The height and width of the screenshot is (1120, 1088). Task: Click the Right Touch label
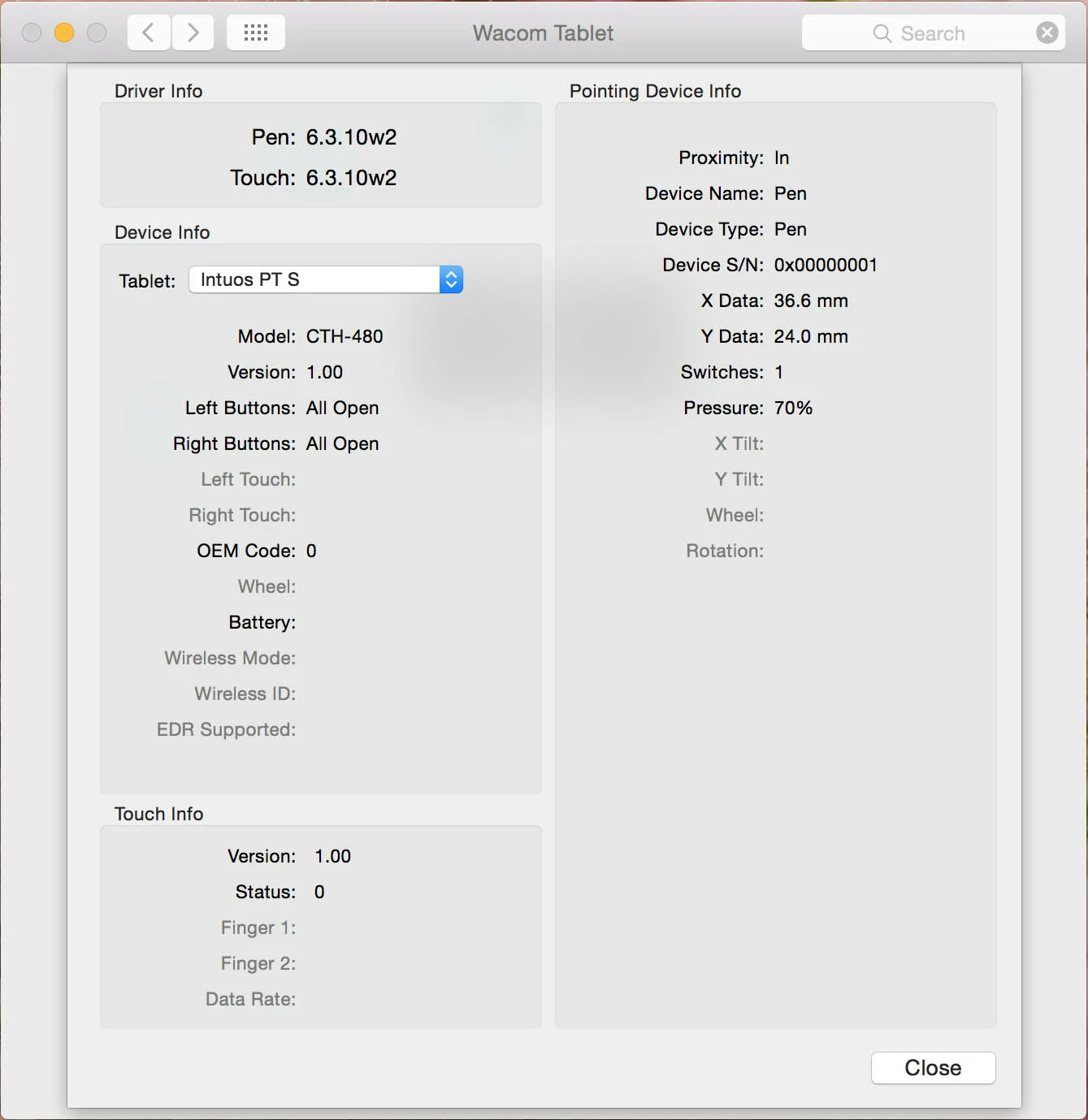coord(242,515)
